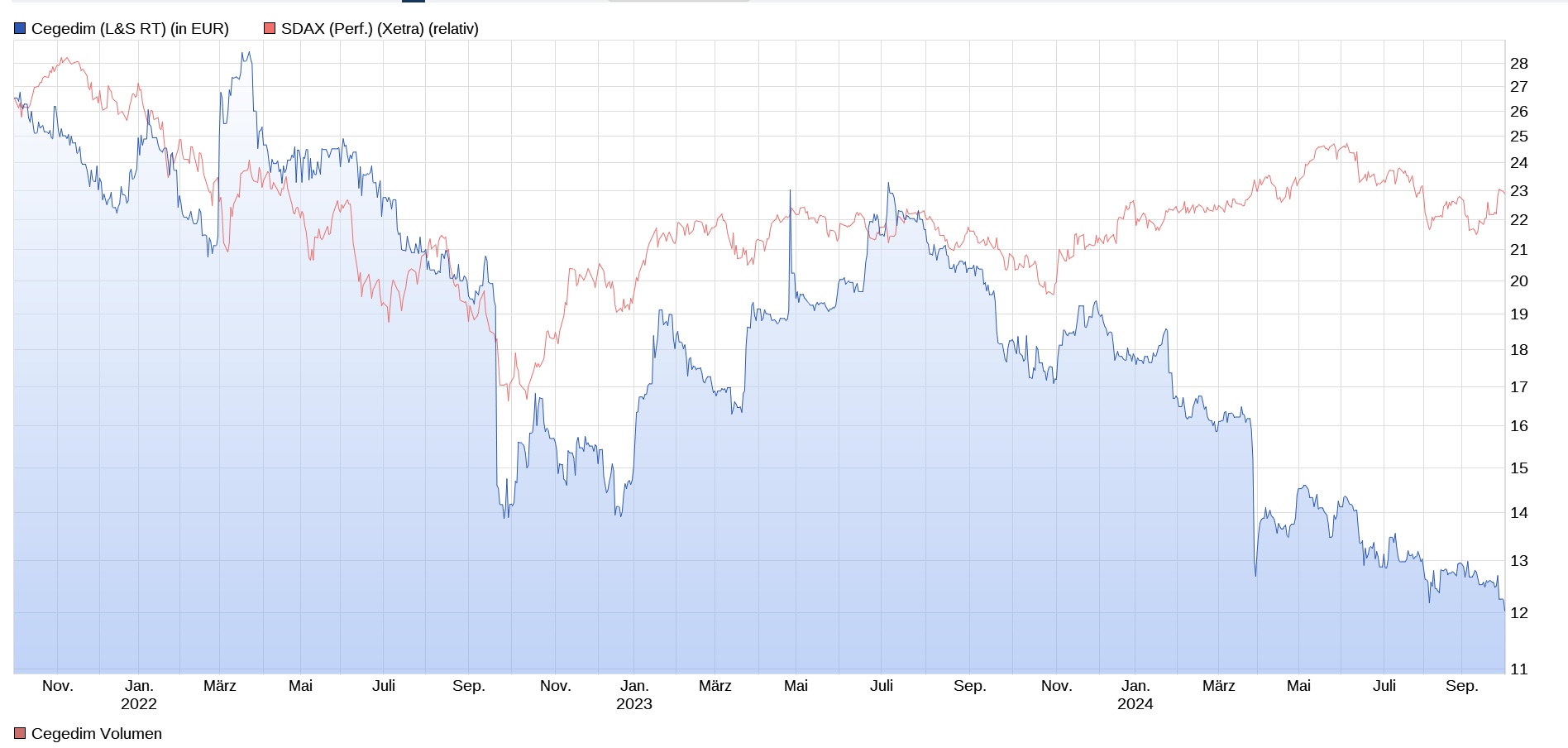Screen dimensions: 1568x748
Task: Click the price value 25 on the axis
Action: (1519, 137)
